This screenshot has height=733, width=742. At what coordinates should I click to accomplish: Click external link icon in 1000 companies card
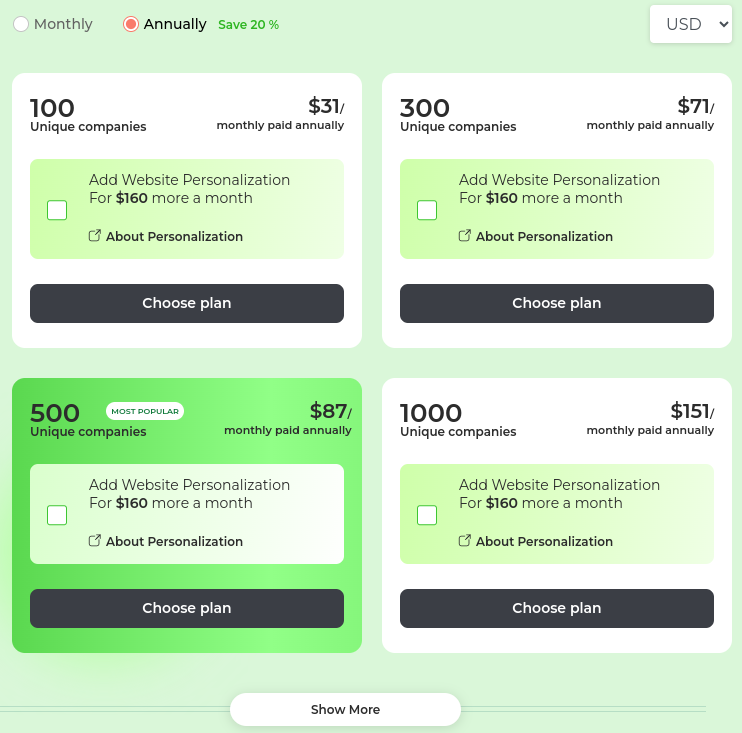(x=465, y=540)
